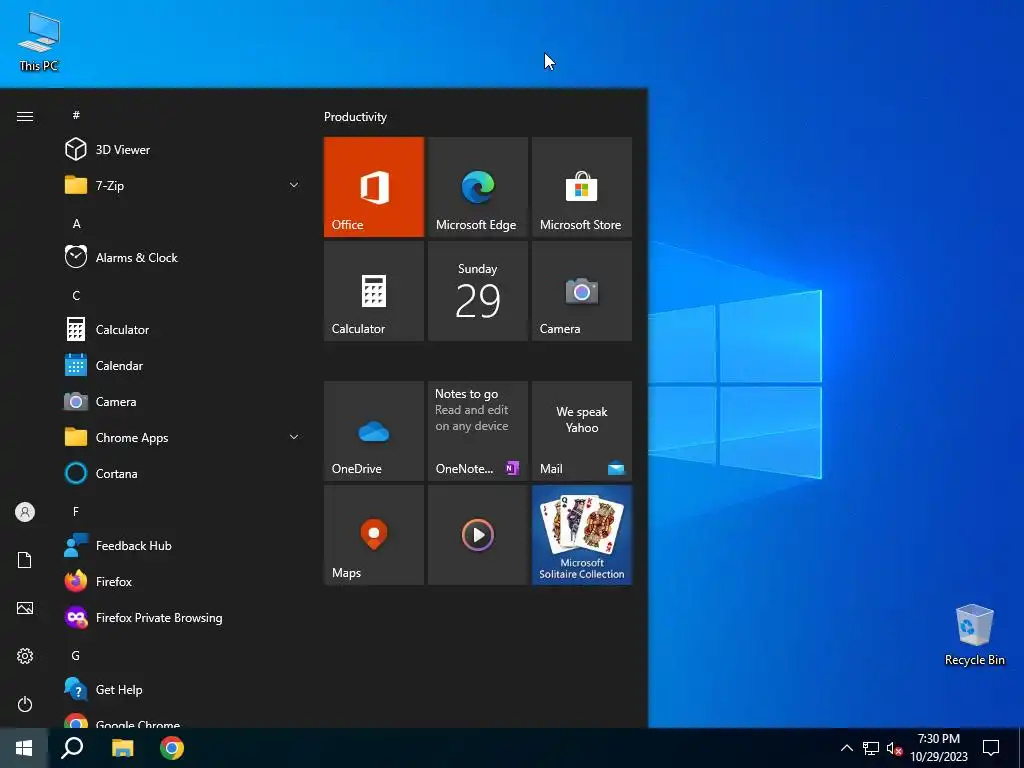Open the OneNote tile
Viewport: 1024px width, 768px height.
click(477, 431)
